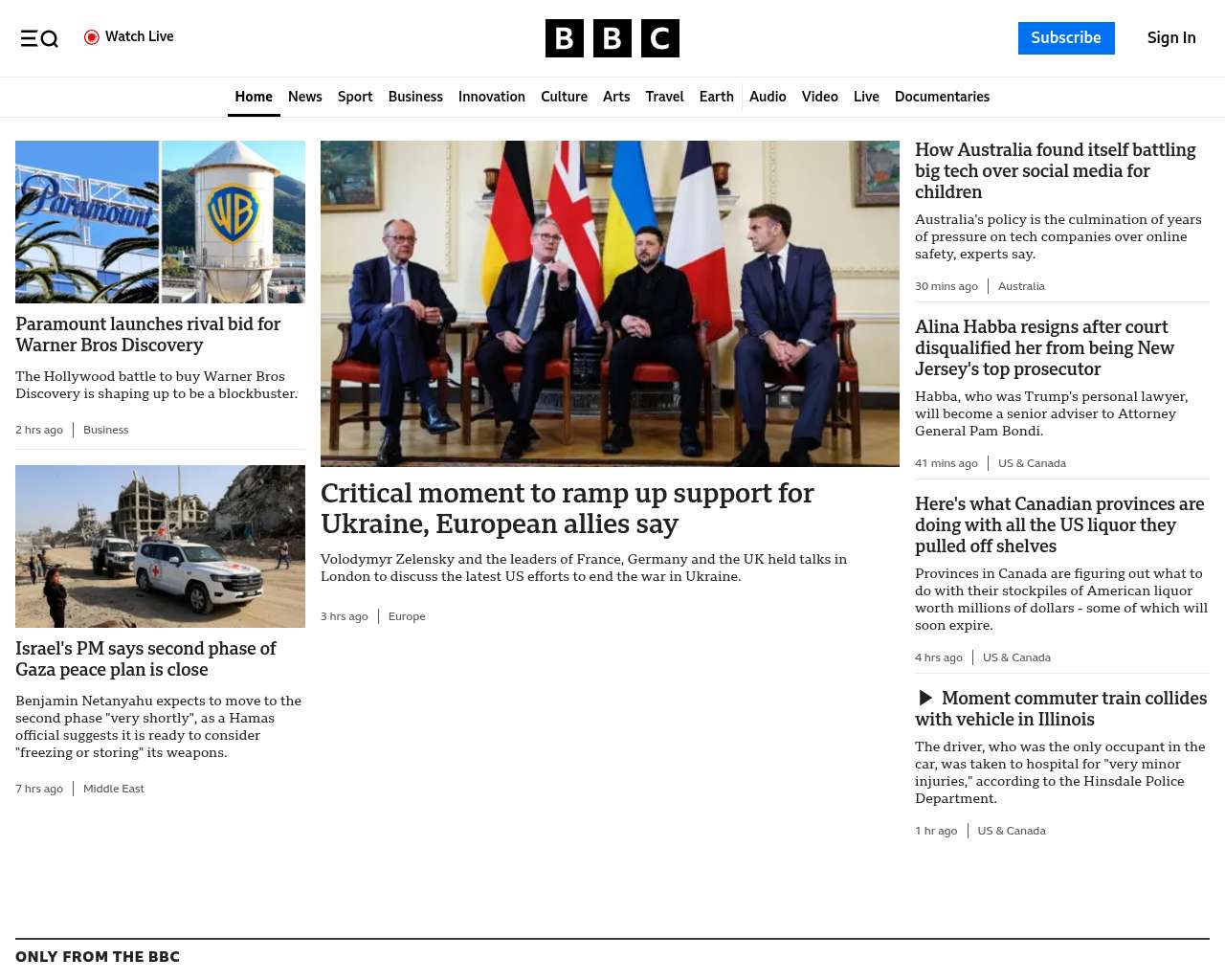The image size is (1225, 980).
Task: Open the Documentaries nav item
Action: point(942,97)
